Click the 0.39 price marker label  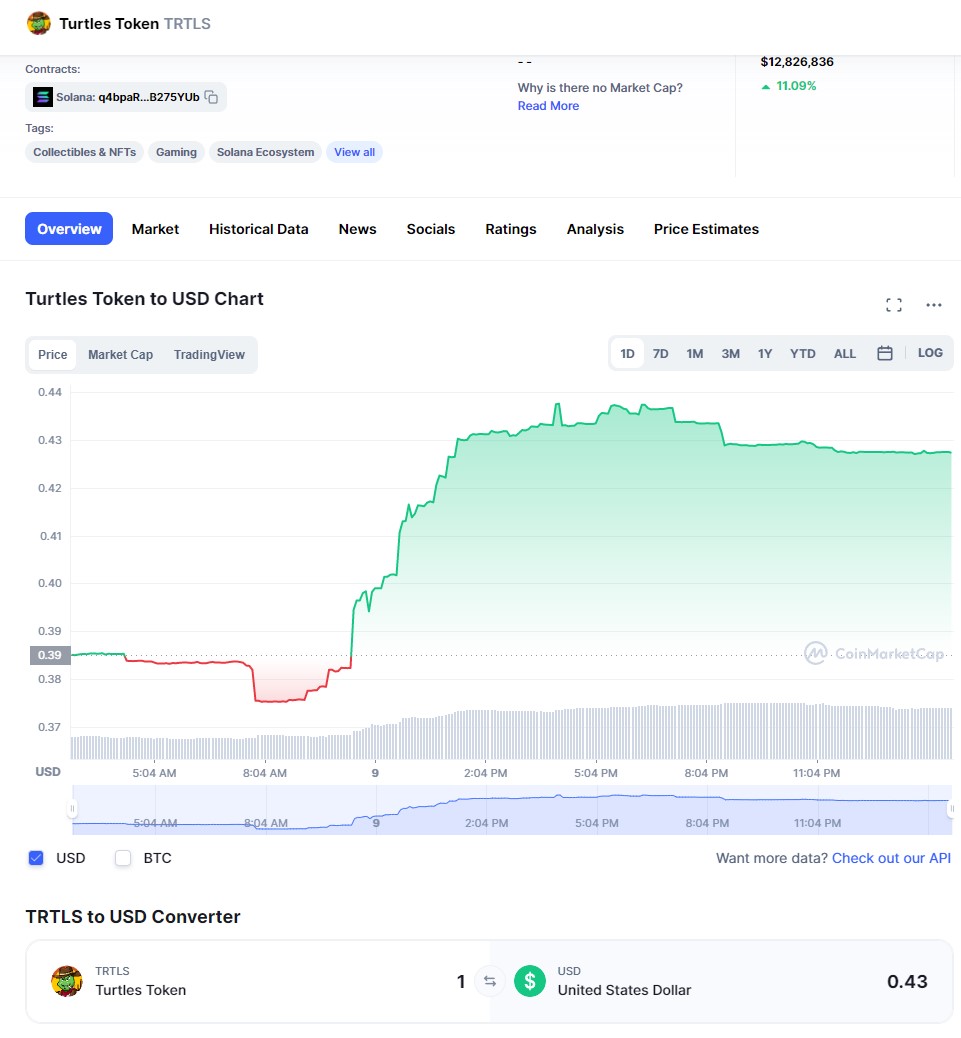point(50,655)
